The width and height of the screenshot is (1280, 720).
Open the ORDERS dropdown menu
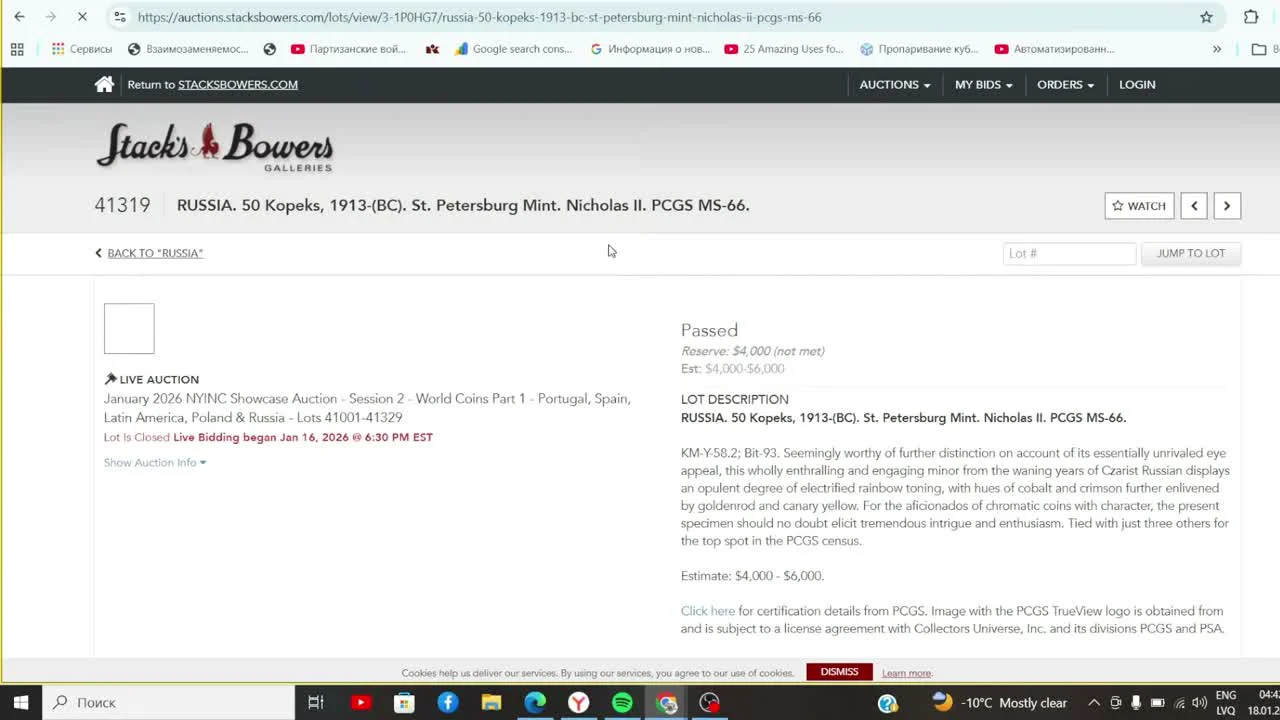(x=1064, y=84)
